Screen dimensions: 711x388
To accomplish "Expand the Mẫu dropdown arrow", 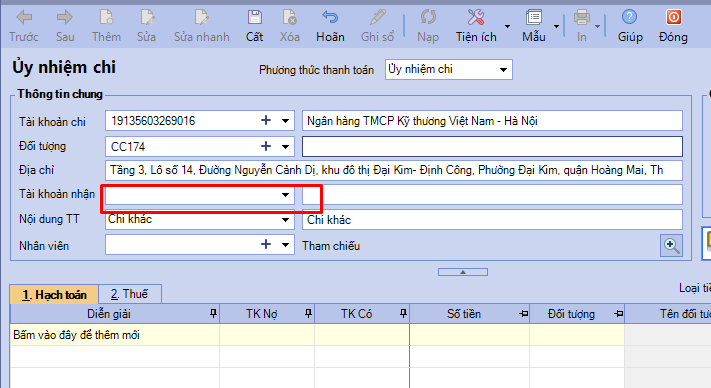I will click(x=556, y=26).
